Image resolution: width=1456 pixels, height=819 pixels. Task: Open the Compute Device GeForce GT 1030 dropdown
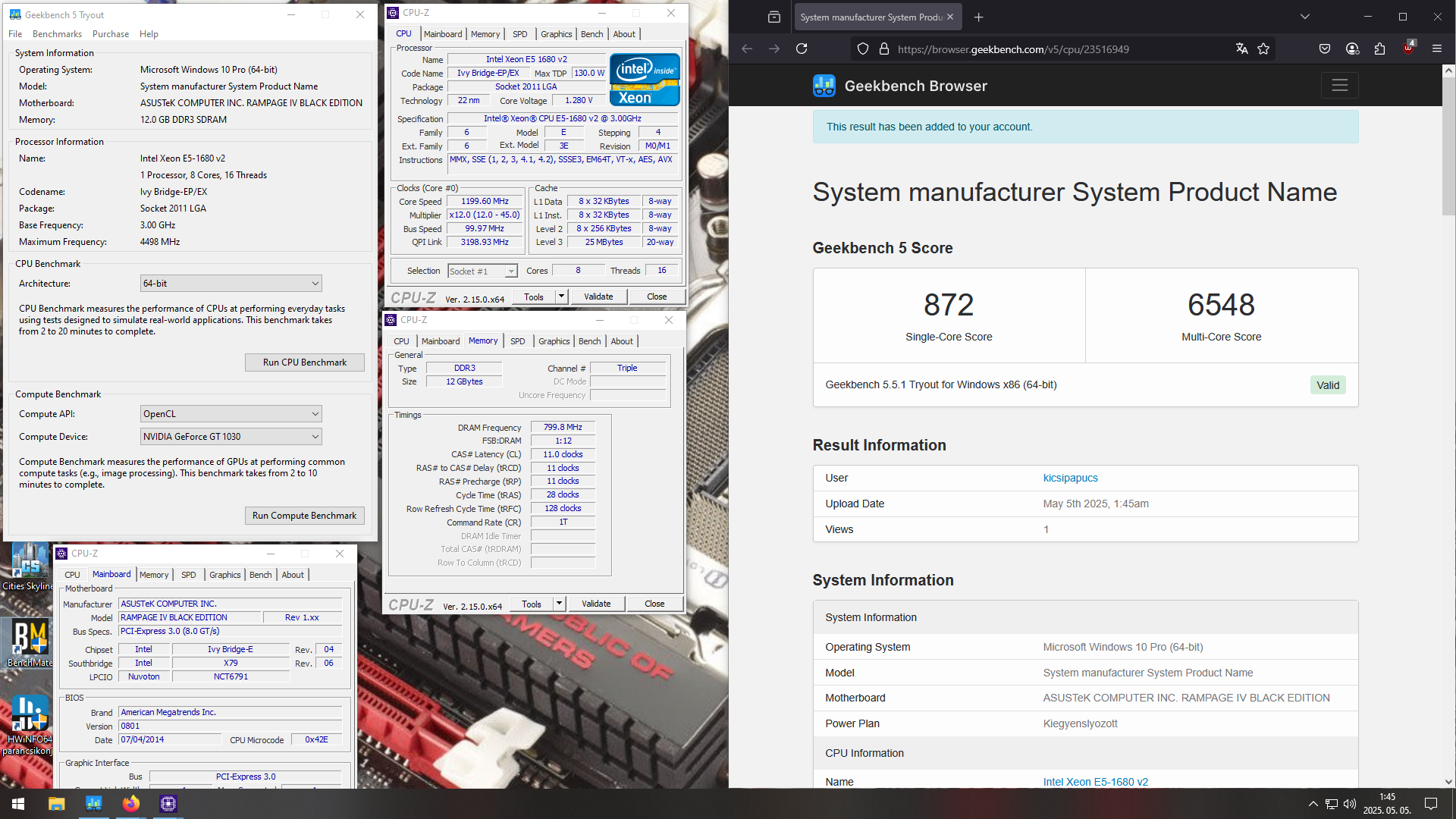[x=231, y=436]
